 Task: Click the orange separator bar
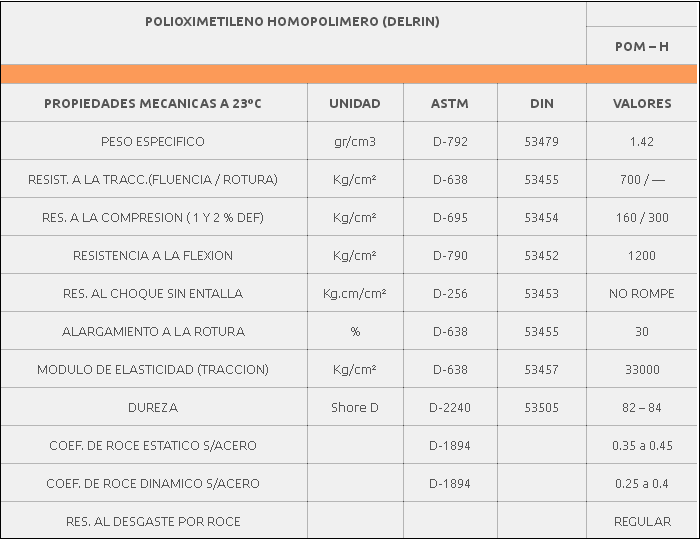(x=349, y=74)
